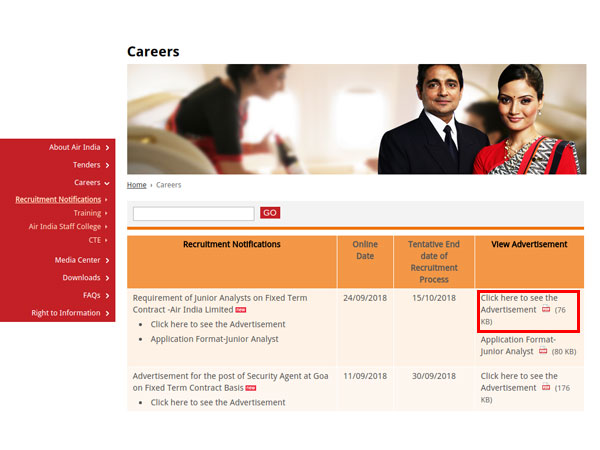
Task: Click the Careers banner image
Action: (x=357, y=119)
